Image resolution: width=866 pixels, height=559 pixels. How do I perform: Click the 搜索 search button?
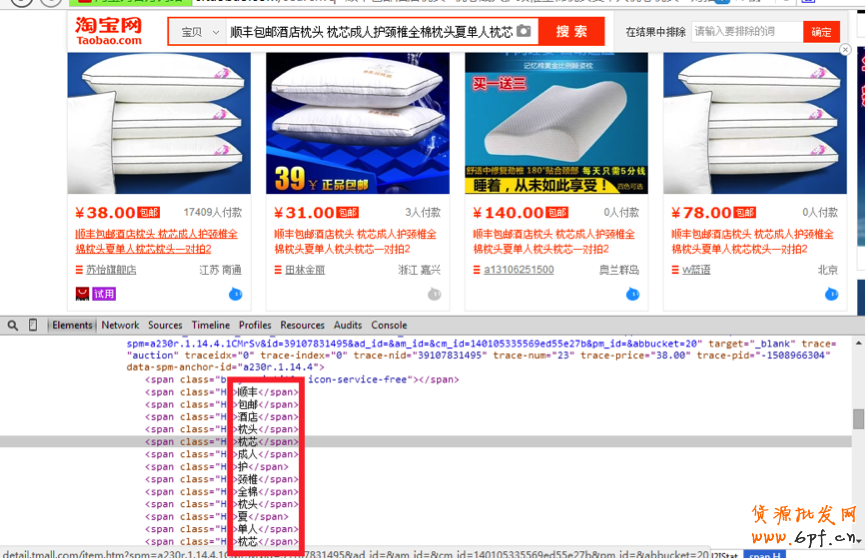tap(571, 31)
